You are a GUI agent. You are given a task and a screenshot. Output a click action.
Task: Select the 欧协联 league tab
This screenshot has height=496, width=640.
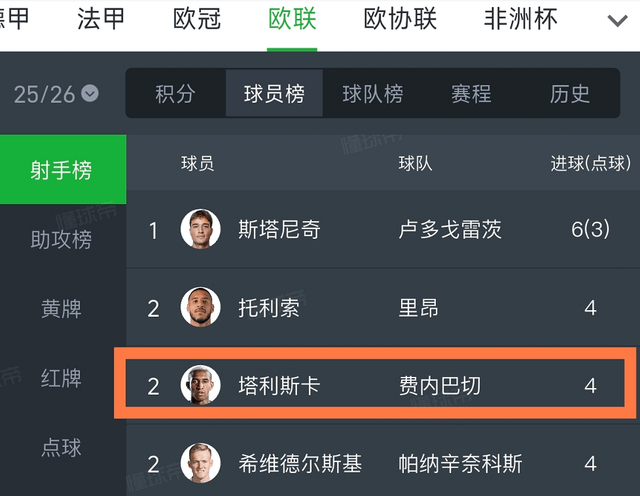399,19
